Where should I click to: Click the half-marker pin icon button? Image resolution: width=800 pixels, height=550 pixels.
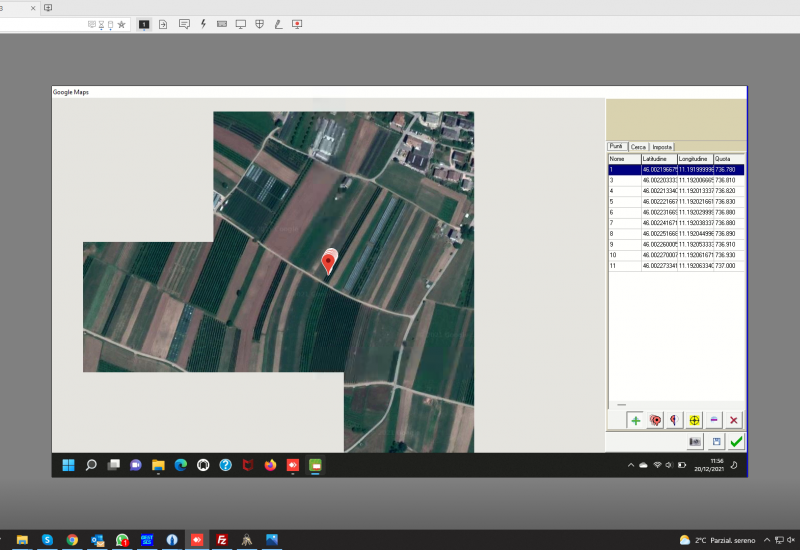pos(675,421)
